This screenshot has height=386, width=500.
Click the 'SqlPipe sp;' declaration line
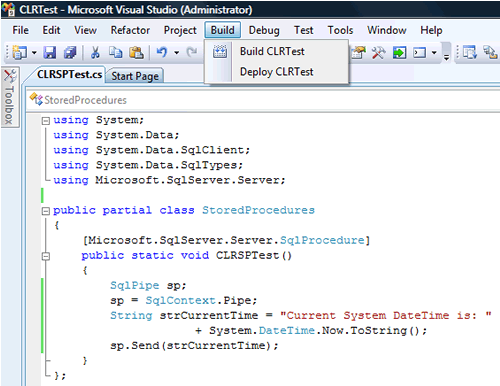[x=148, y=286]
